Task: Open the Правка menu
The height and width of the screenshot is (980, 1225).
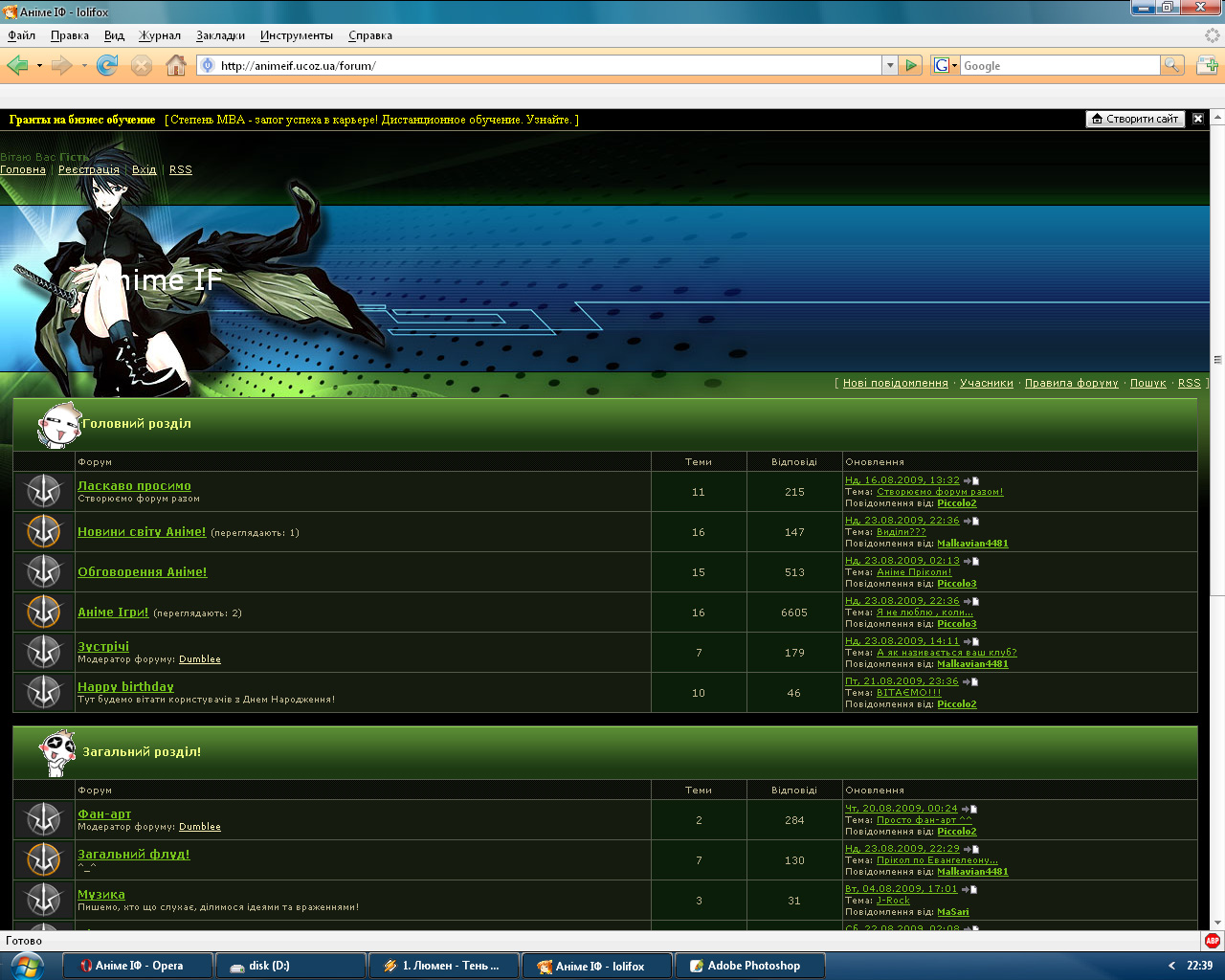Action: point(70,35)
